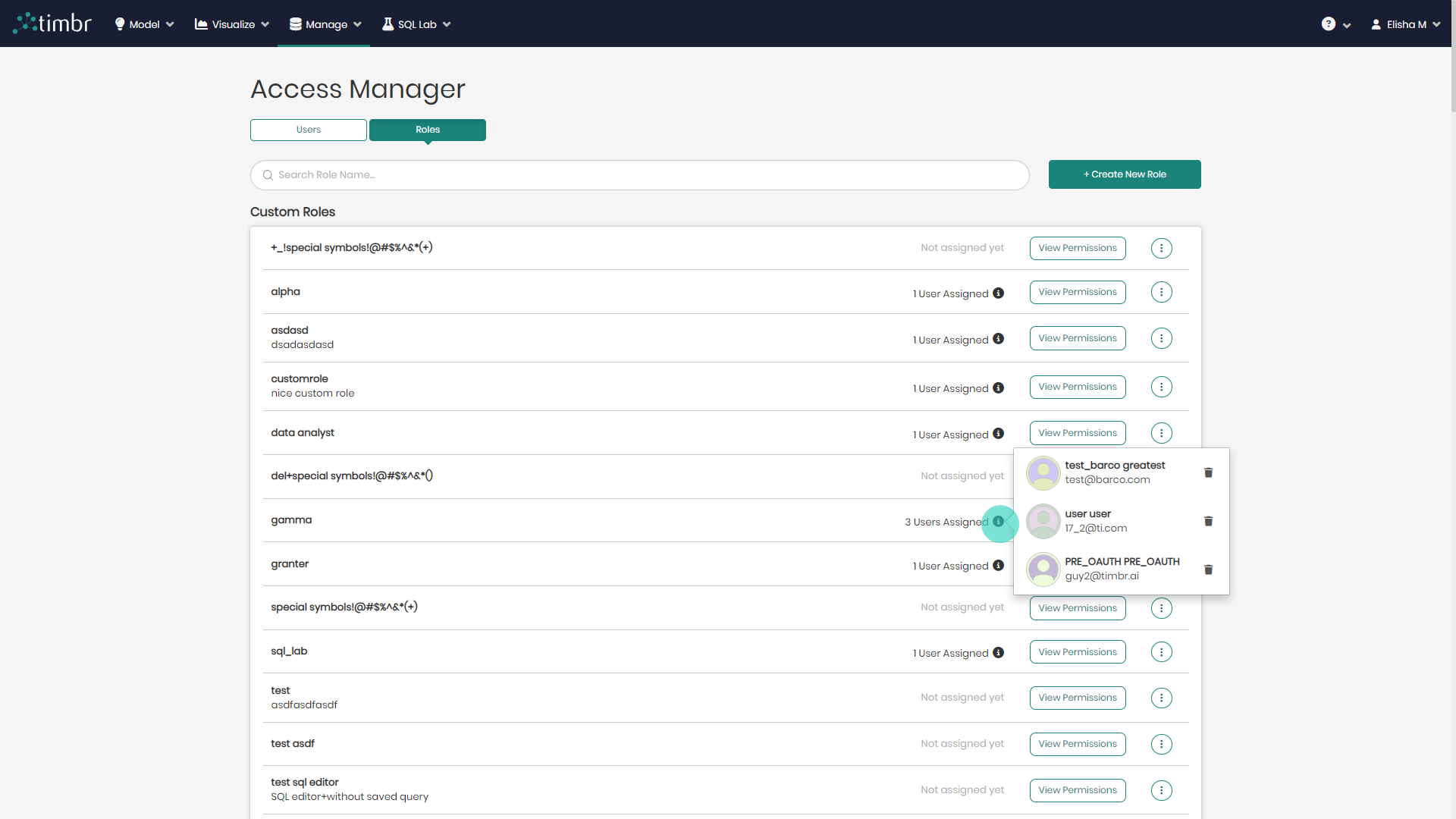This screenshot has width=1456, height=819.
Task: Open the help question mark icon
Action: pyautogui.click(x=1329, y=24)
